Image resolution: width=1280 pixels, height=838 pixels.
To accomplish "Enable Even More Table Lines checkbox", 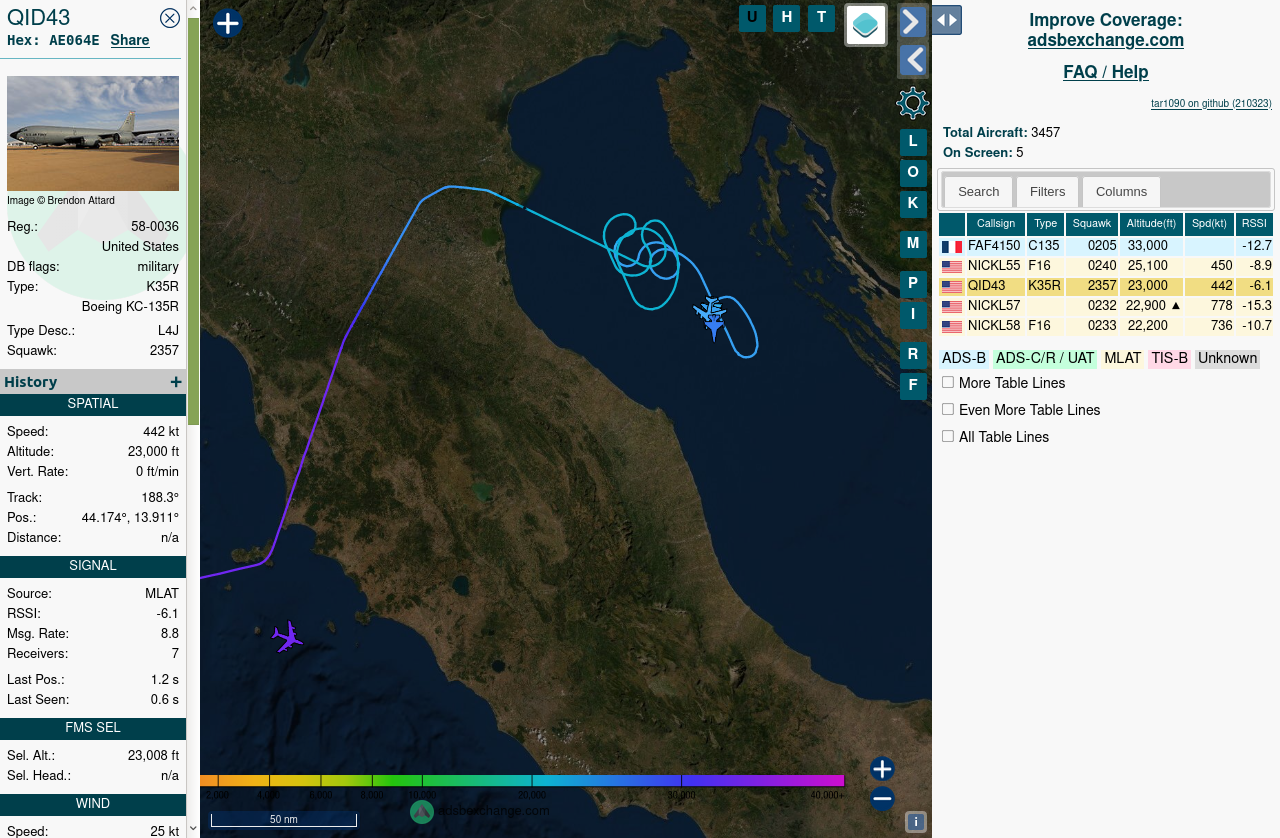I will 948,409.
